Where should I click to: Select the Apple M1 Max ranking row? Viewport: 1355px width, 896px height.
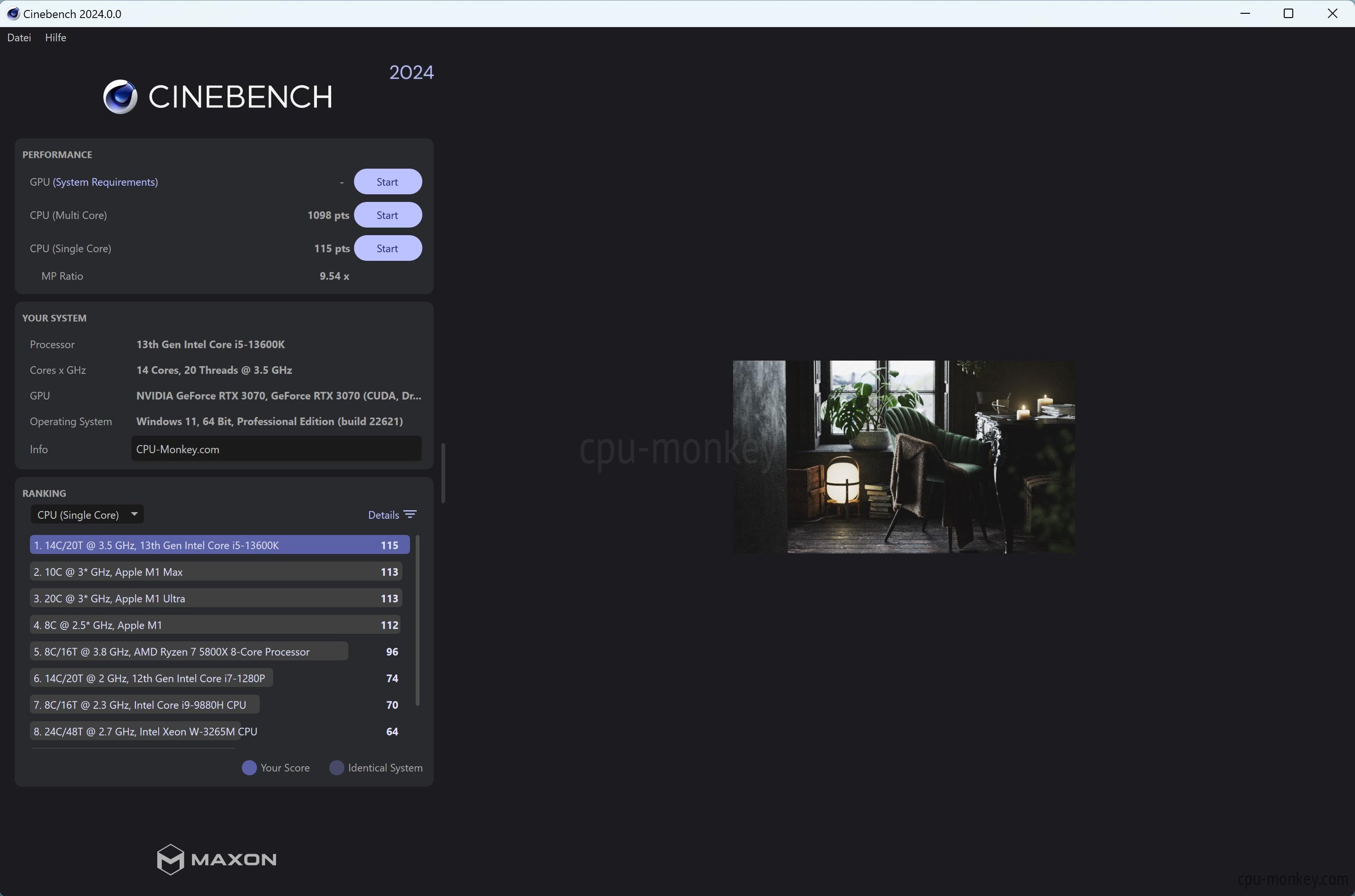(x=216, y=572)
